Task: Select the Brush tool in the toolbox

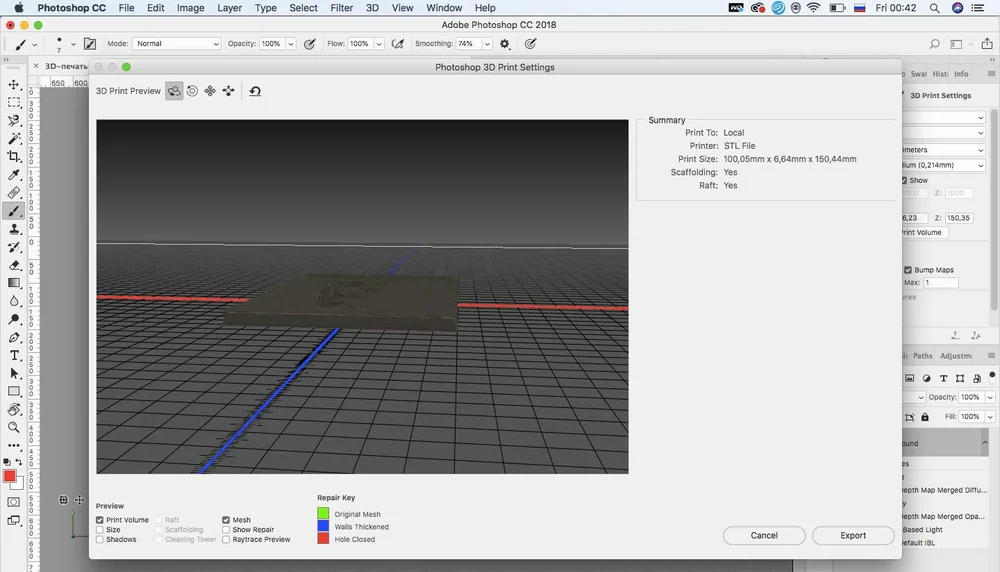Action: (13, 211)
